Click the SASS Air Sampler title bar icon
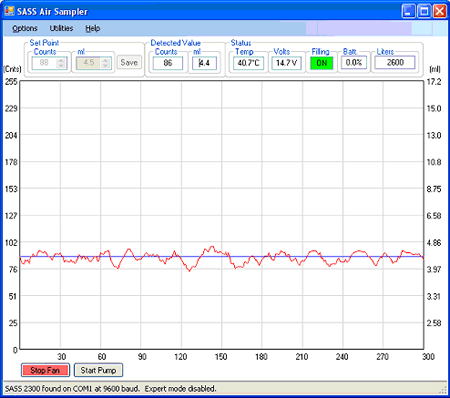 [x=9, y=11]
